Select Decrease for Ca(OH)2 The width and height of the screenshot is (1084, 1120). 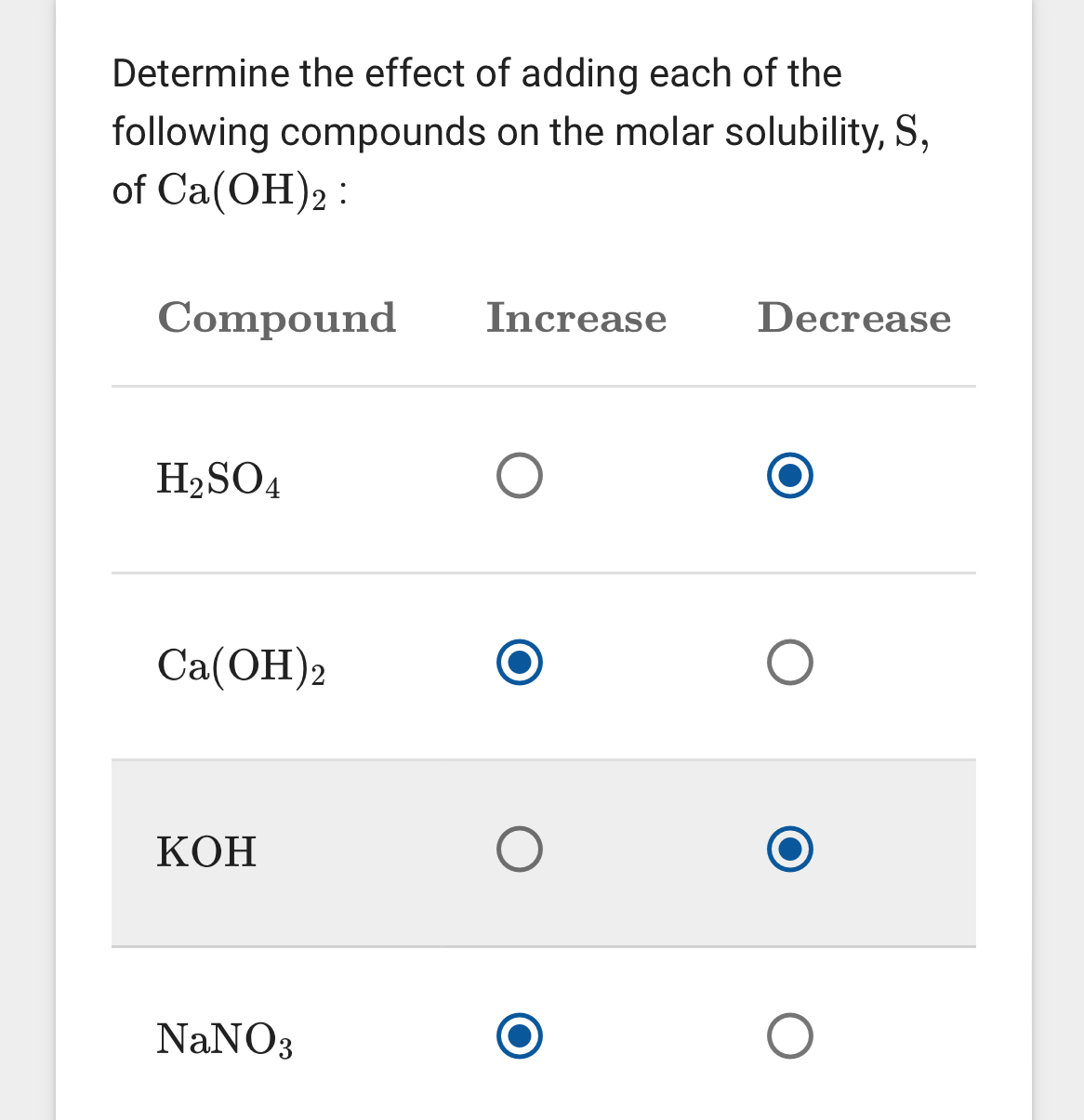click(788, 662)
